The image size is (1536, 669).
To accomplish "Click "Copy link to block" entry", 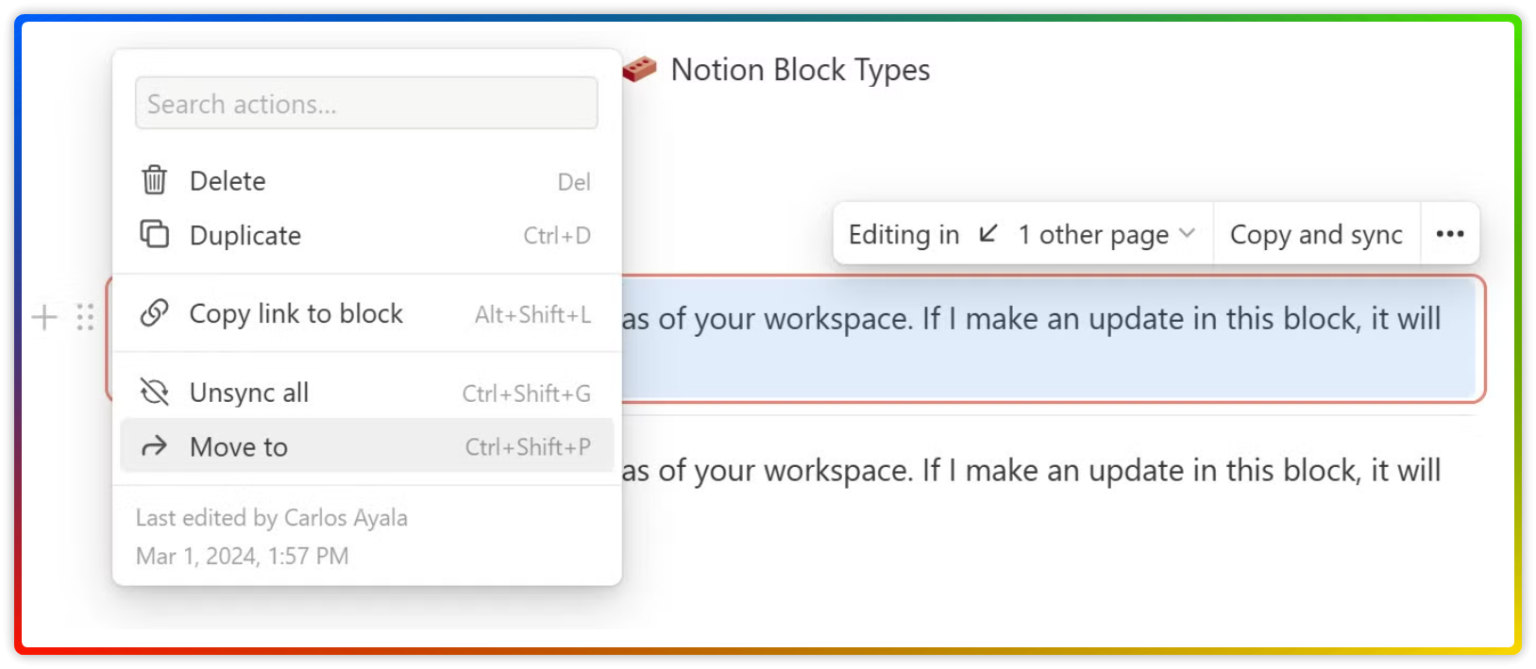I will tap(296, 313).
